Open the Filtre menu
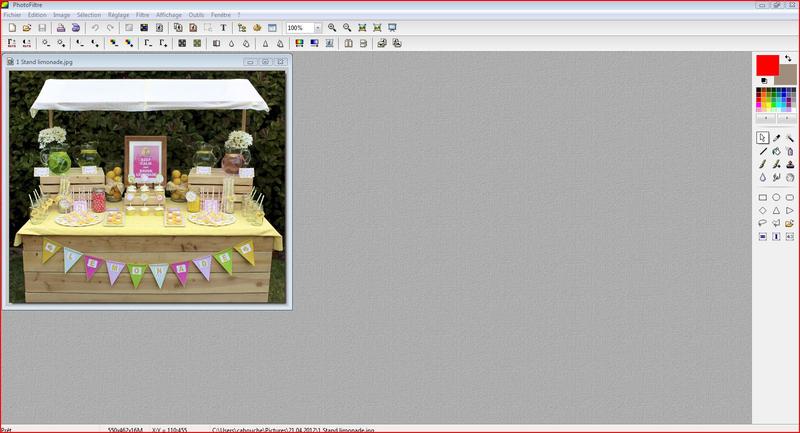This screenshot has width=800, height=433. tap(142, 15)
